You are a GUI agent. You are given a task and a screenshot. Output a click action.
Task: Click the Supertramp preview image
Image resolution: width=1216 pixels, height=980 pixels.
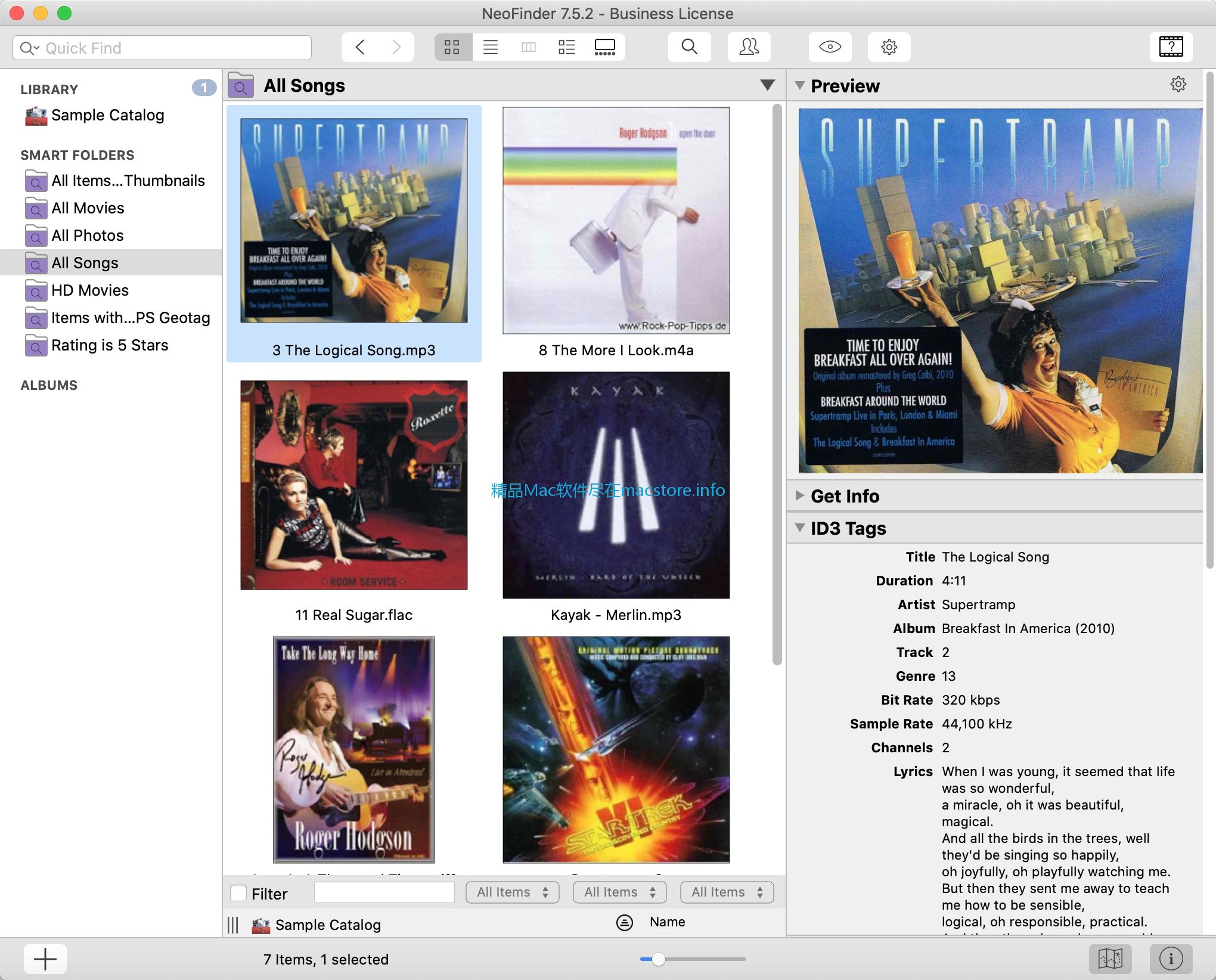1000,291
